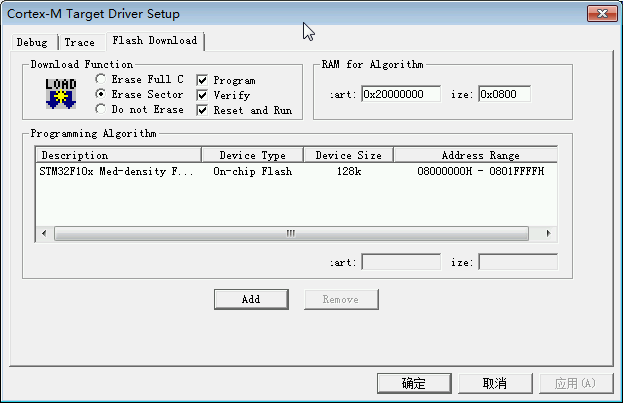
Task: Toggle Reset and Run checkbox
Action: [202, 110]
